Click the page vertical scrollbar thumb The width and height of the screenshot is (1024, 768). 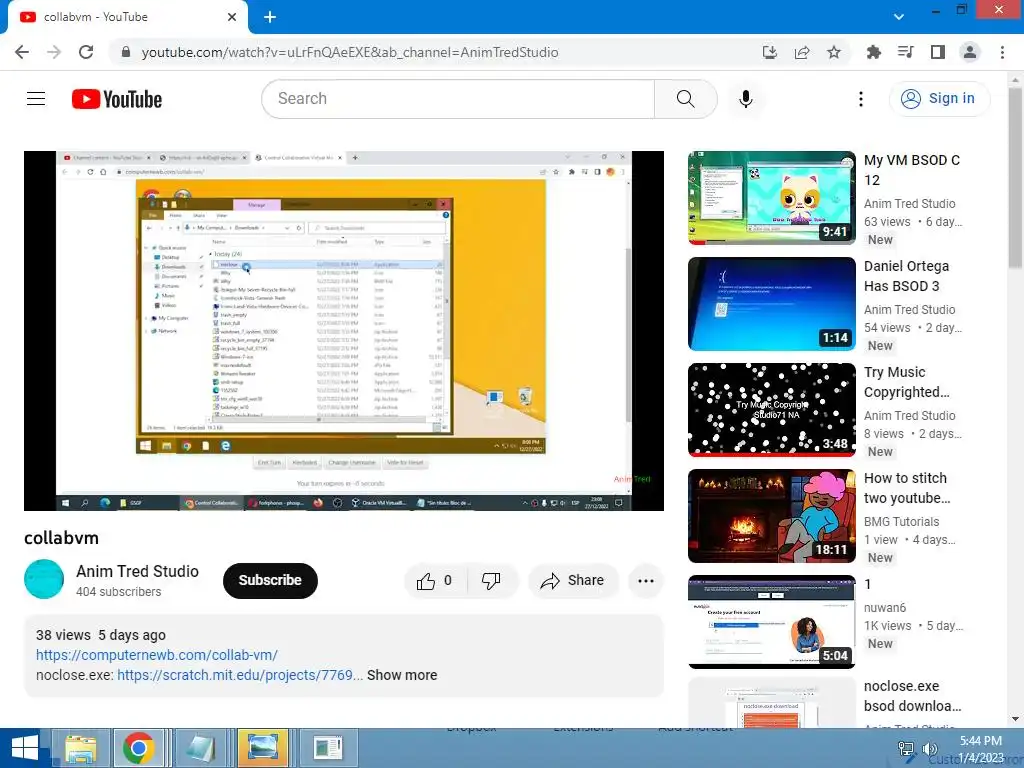coord(1015,176)
